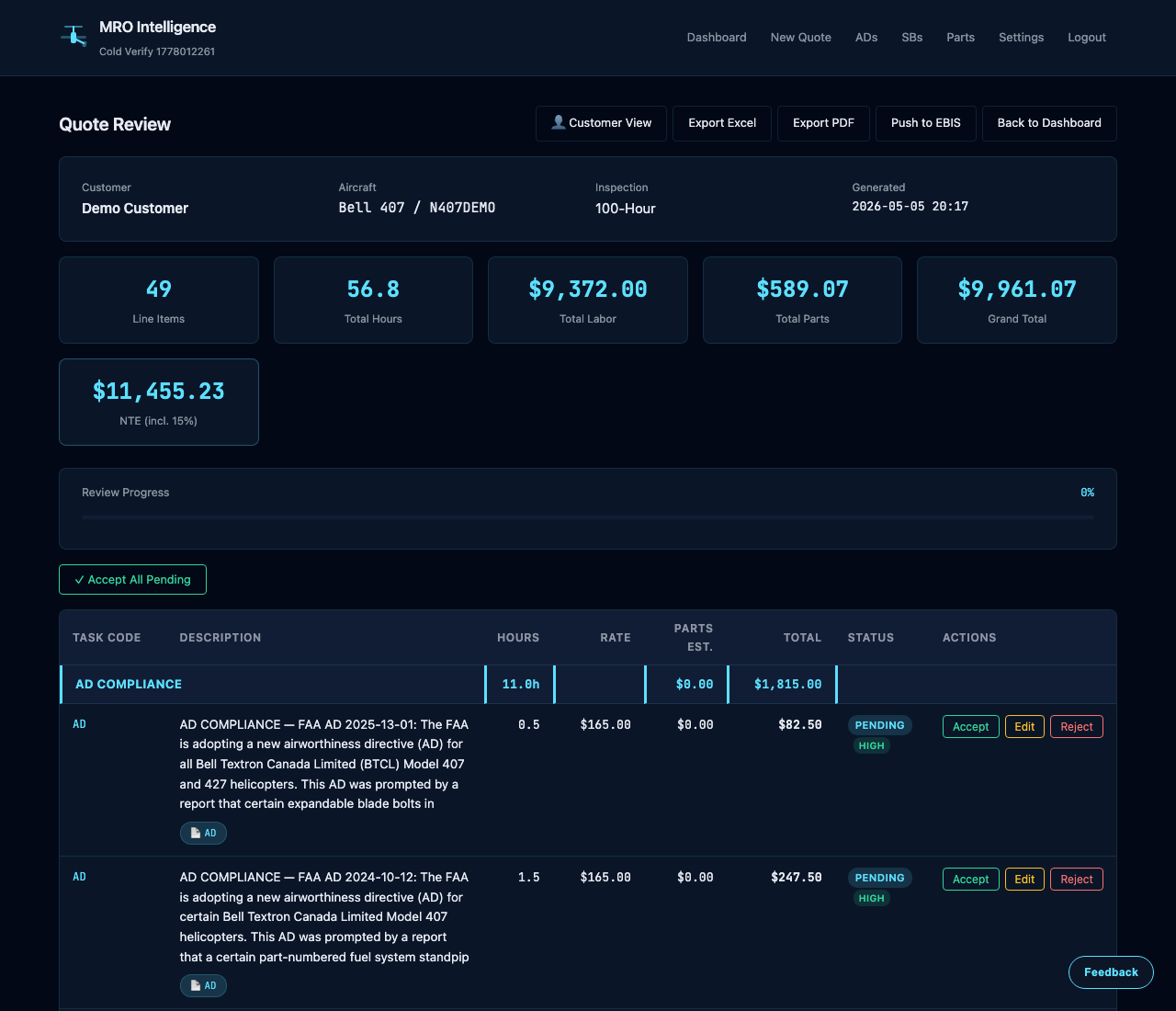Go to the SBs page
The width and height of the screenshot is (1176, 1011).
click(912, 38)
